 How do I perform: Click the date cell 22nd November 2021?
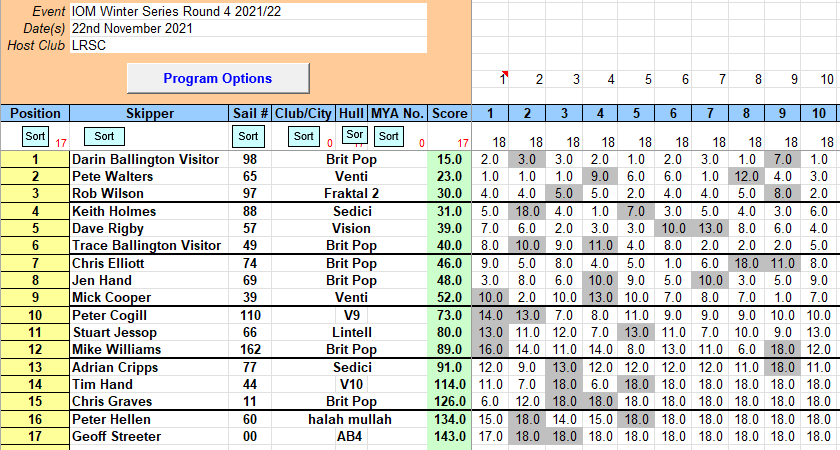tap(248, 28)
